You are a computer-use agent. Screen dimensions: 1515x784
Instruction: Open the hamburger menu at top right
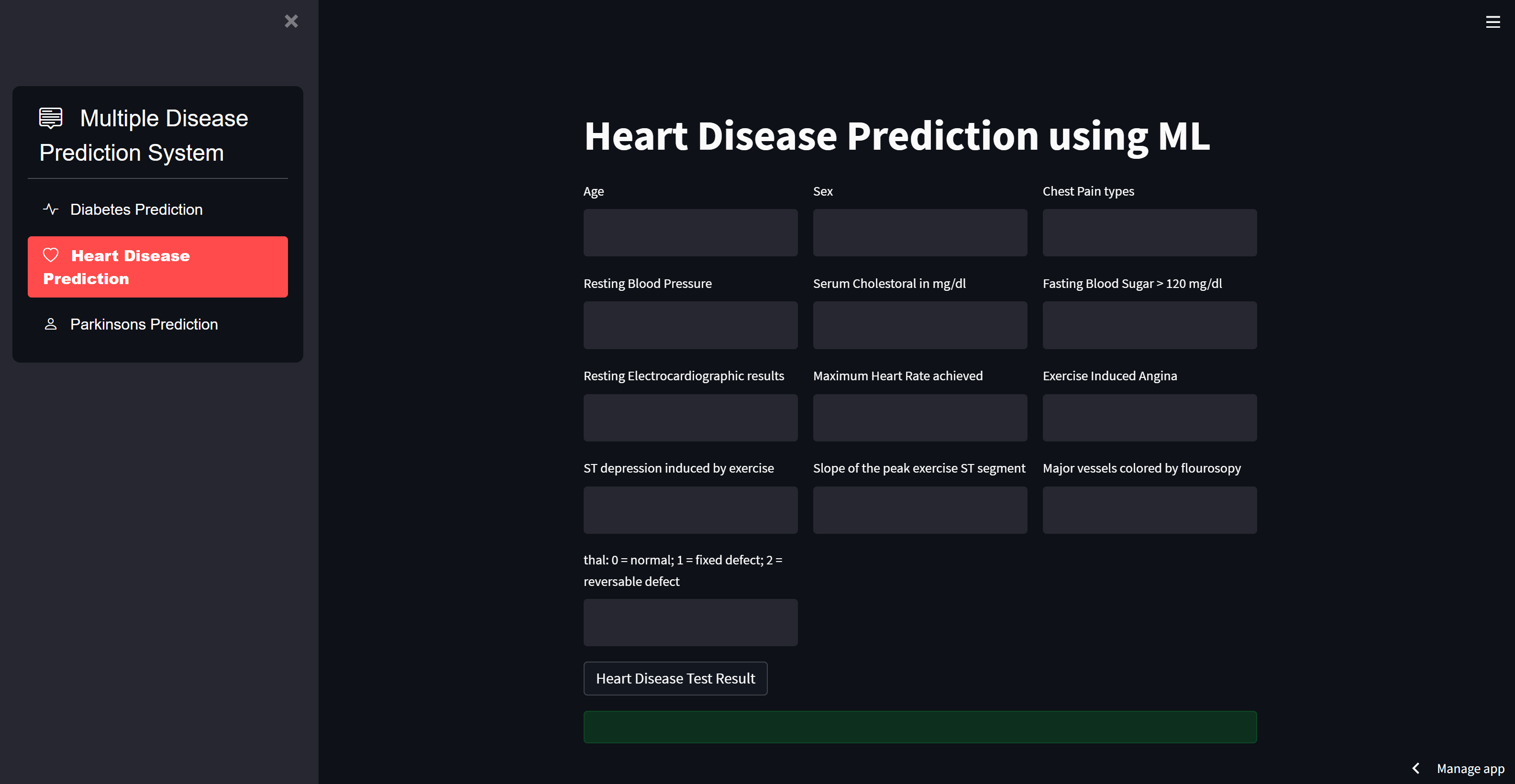coord(1493,22)
